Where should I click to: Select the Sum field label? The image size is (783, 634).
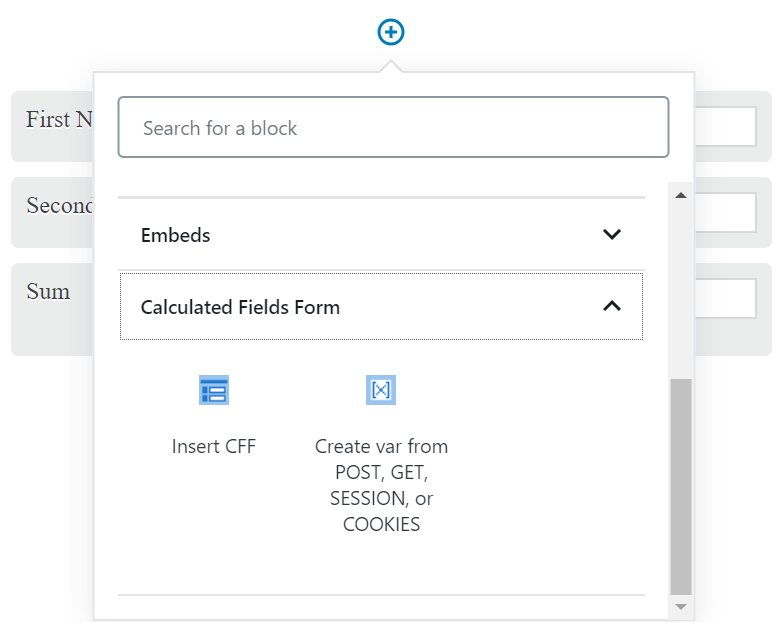[48, 292]
